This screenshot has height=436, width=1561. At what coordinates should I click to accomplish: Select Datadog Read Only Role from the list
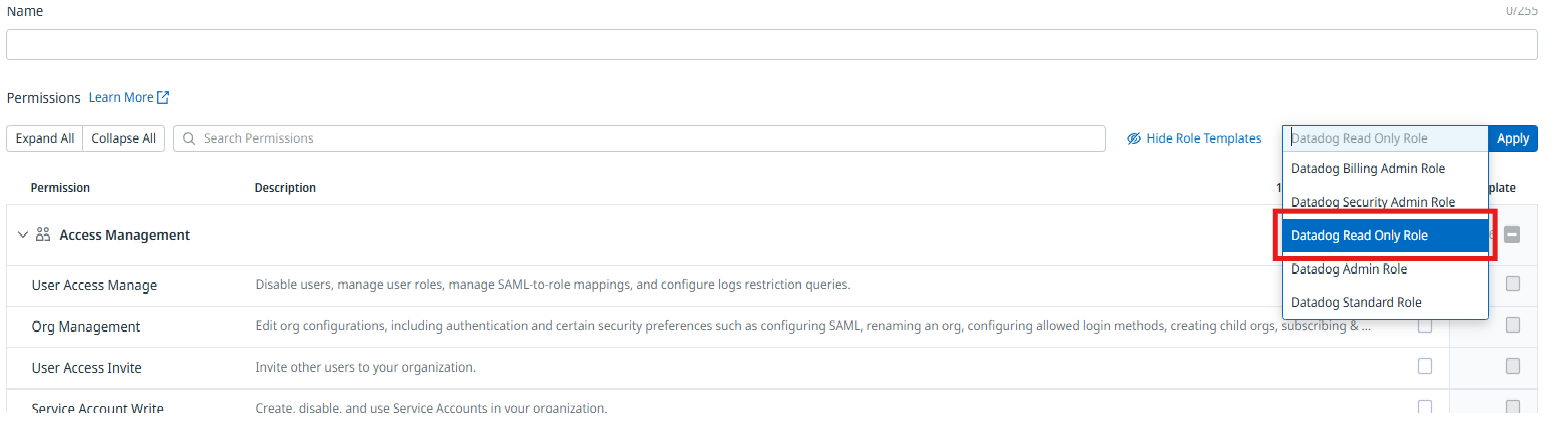coord(1385,236)
